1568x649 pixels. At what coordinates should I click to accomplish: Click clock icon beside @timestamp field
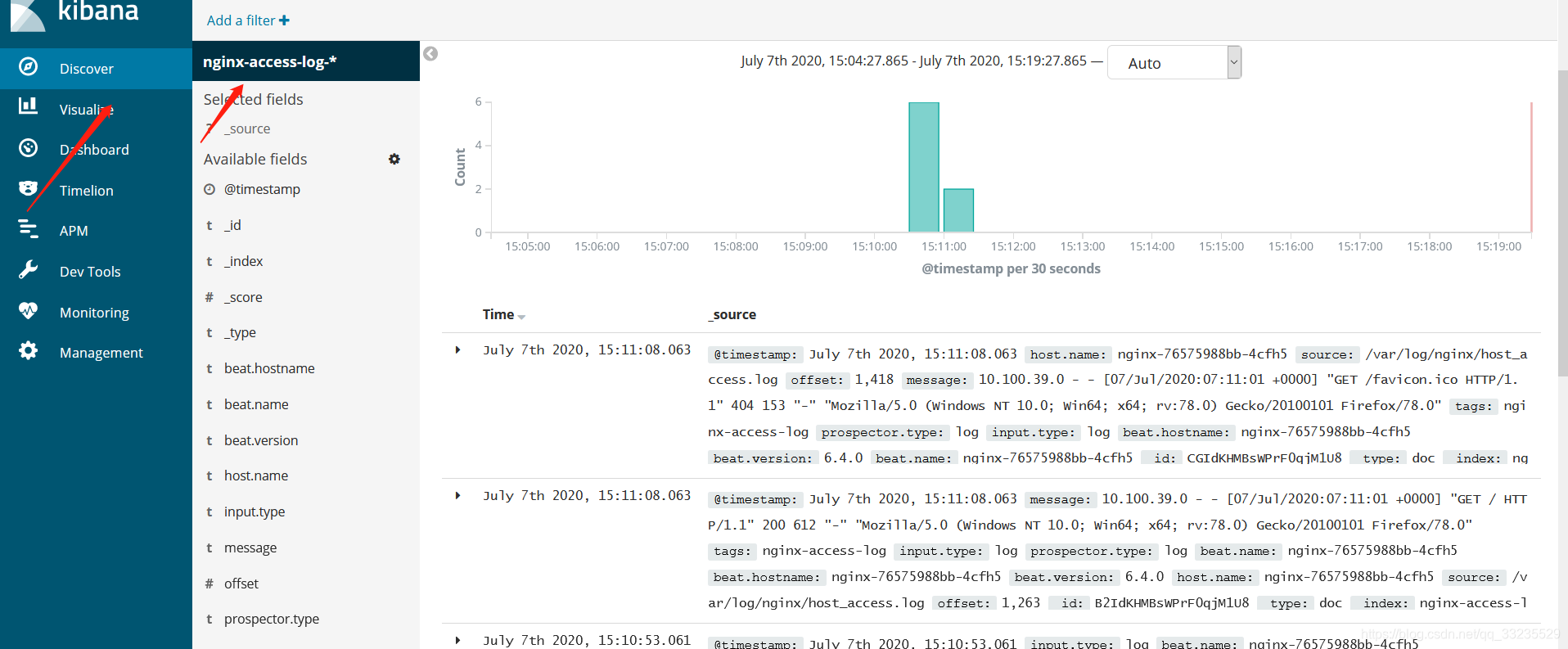(210, 189)
